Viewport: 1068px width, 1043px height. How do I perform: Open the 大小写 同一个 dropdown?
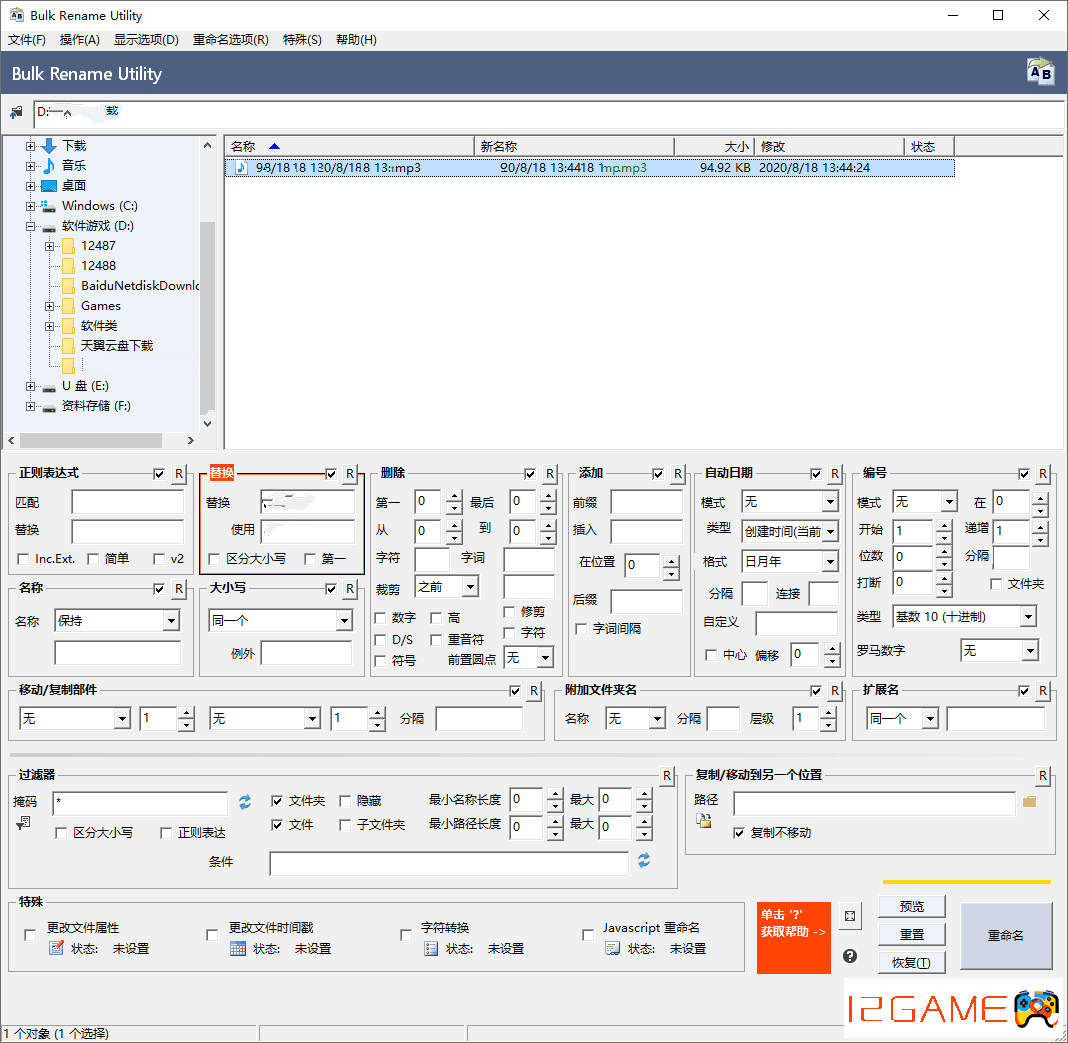pyautogui.click(x=344, y=621)
